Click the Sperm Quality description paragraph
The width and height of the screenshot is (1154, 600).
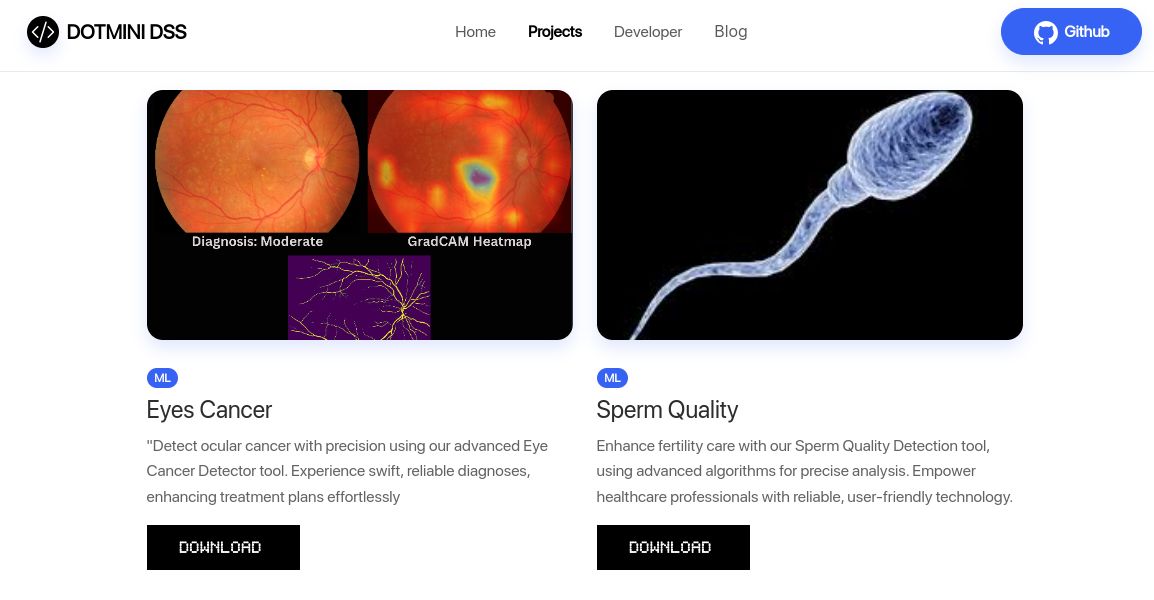click(804, 471)
